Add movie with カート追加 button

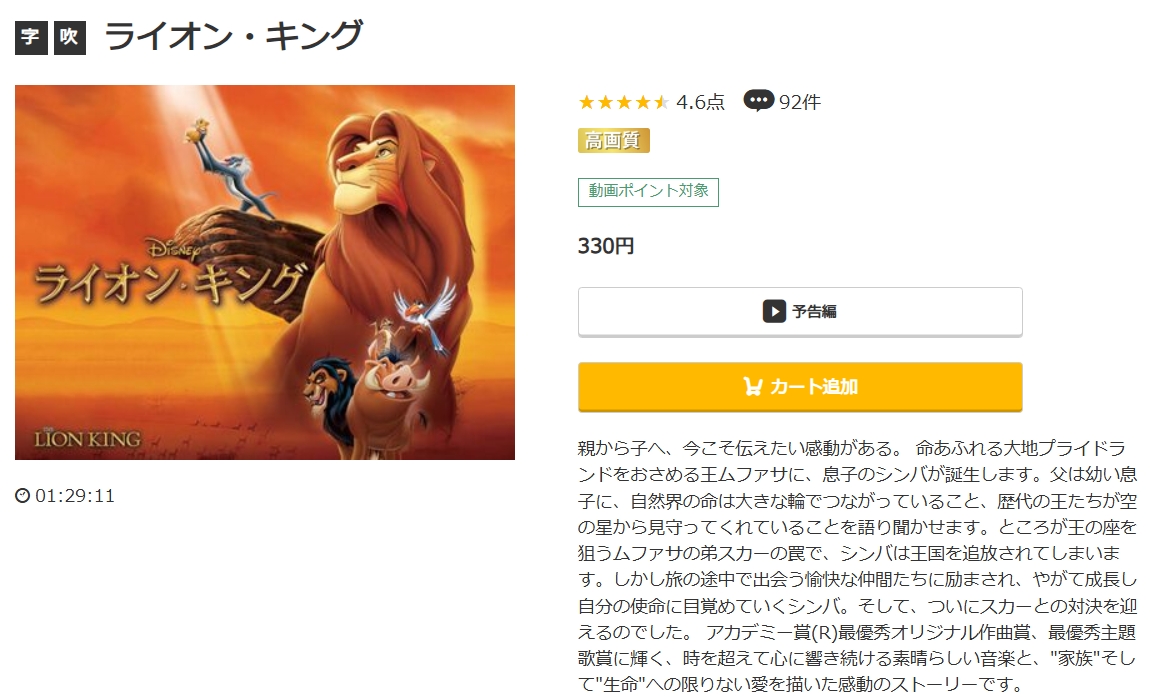[x=799, y=387]
